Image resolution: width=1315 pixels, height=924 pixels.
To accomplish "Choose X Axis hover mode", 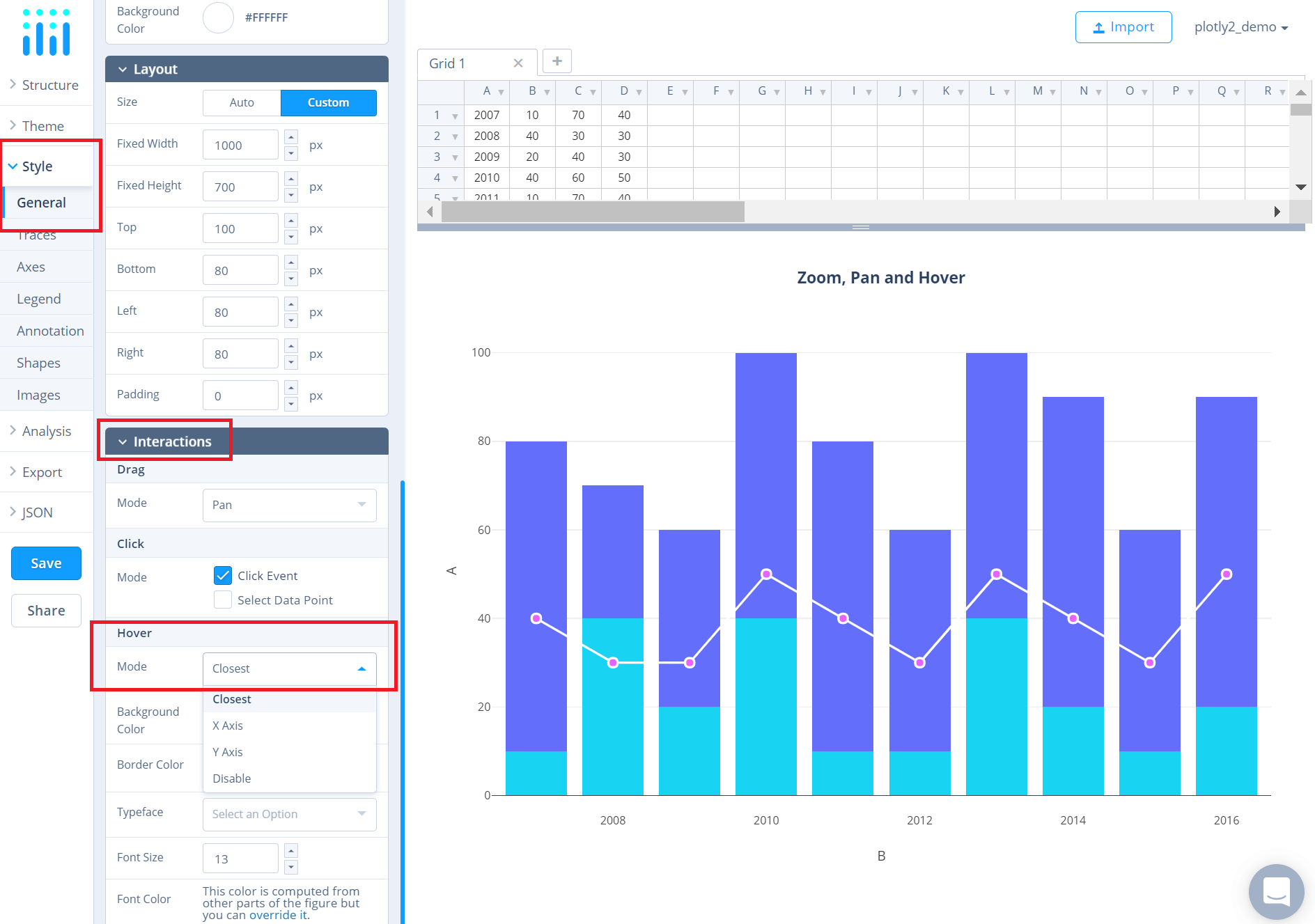I will [290, 726].
